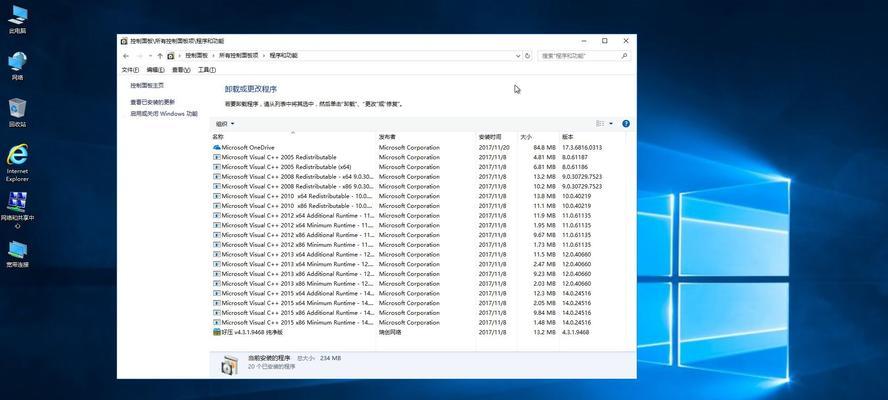Select Visual C++ 2012 x64 Additional Runtime
This screenshot has height=400, width=888.
click(x=419, y=215)
